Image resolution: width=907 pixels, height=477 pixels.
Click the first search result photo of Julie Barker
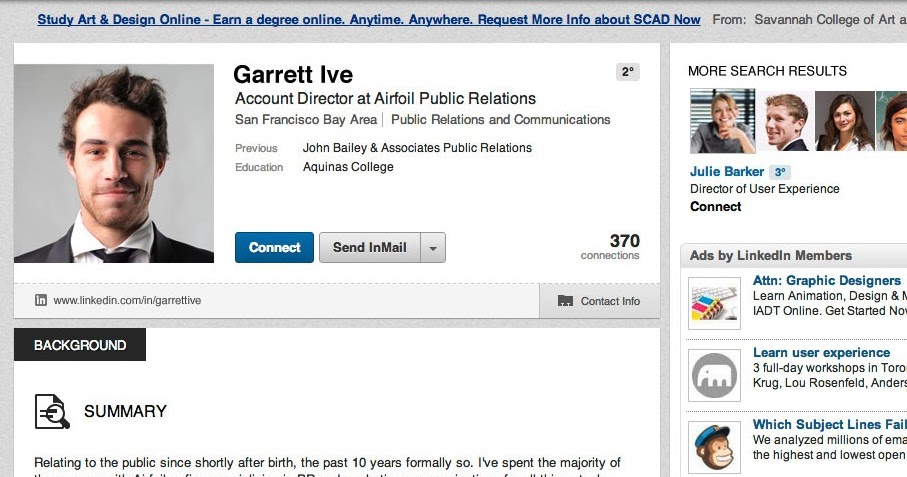pyautogui.click(x=722, y=121)
